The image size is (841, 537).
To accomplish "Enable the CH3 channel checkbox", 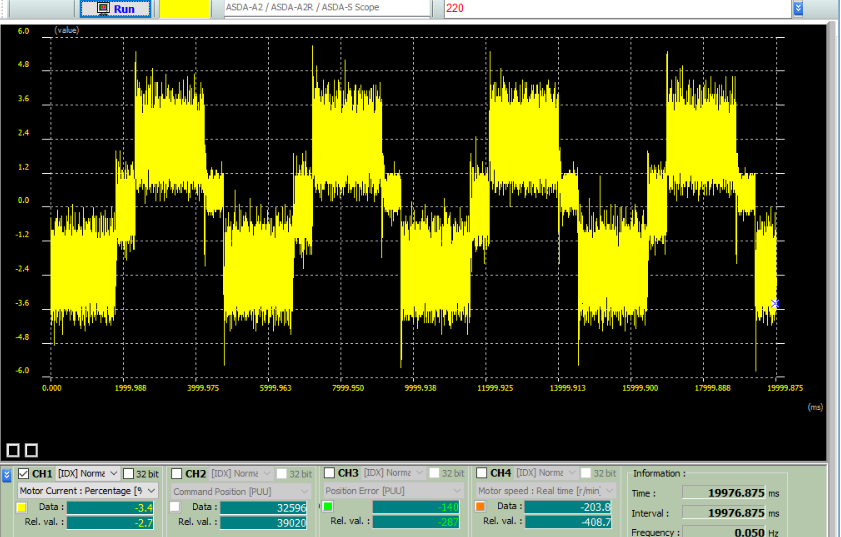I will (328, 473).
